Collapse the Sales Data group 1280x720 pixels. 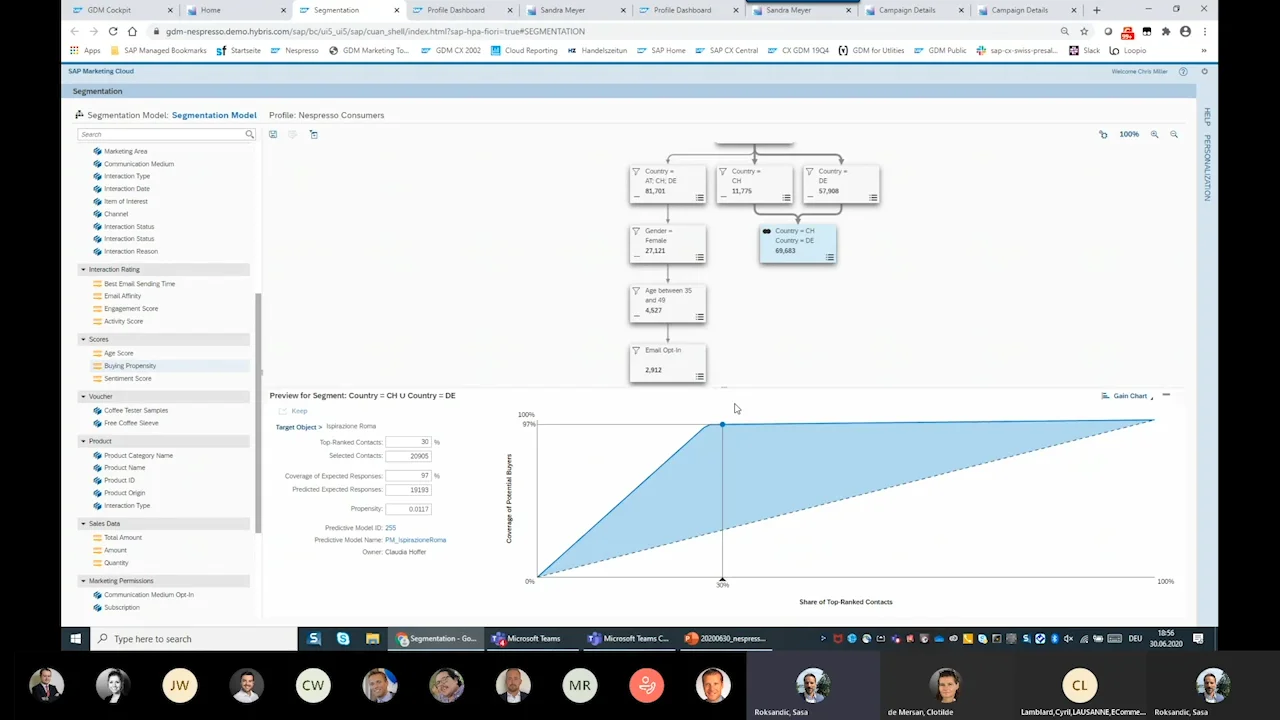[83, 524]
